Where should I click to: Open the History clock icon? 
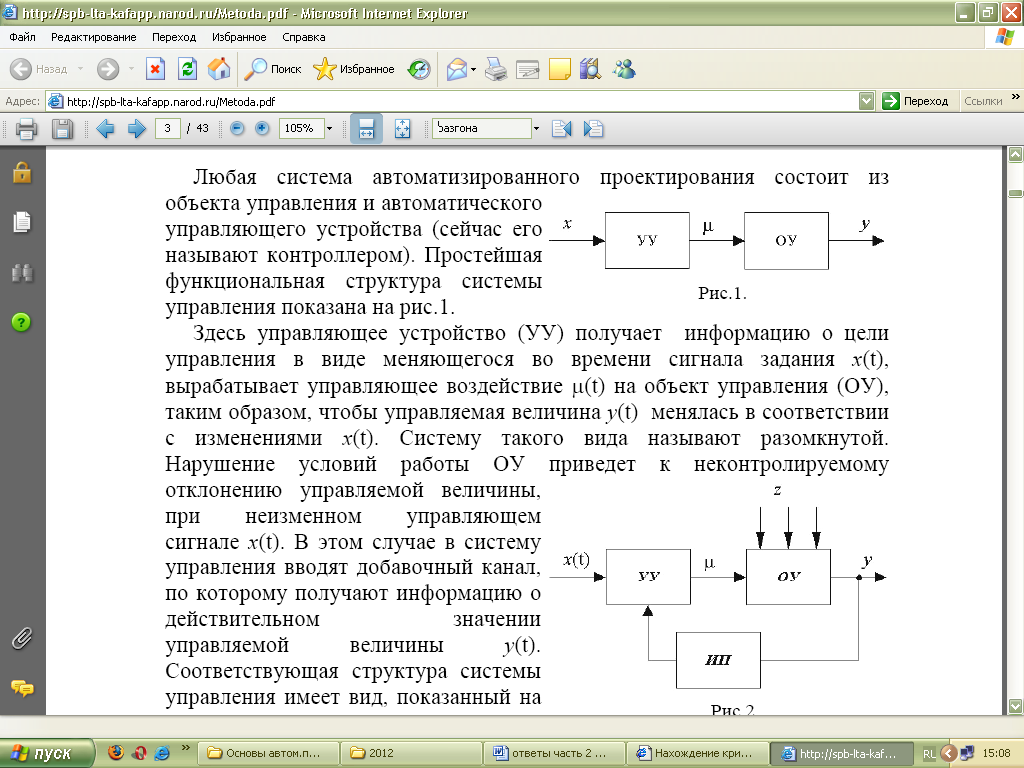click(x=419, y=69)
